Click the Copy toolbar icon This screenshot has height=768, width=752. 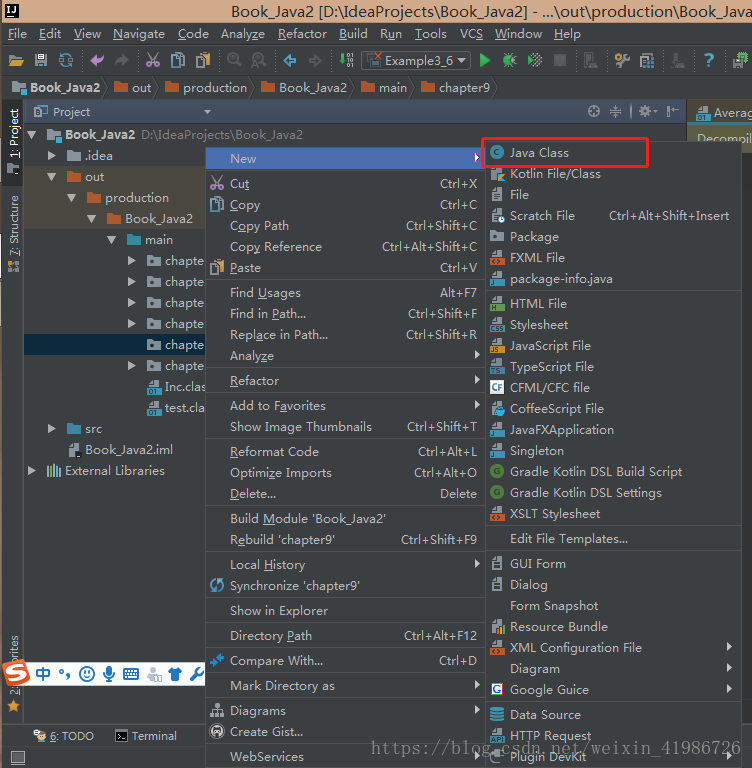(x=177, y=61)
